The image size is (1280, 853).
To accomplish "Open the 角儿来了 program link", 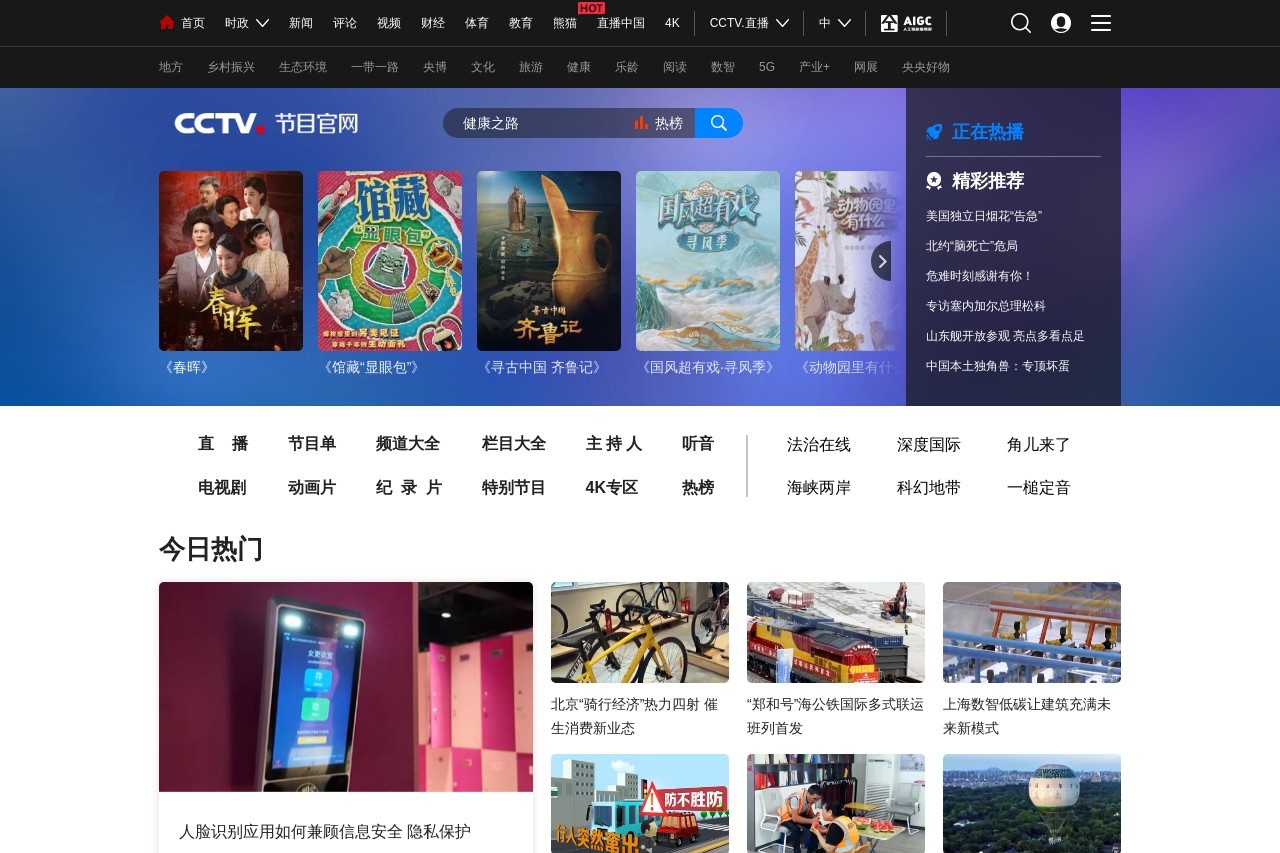I will pyautogui.click(x=1039, y=445).
